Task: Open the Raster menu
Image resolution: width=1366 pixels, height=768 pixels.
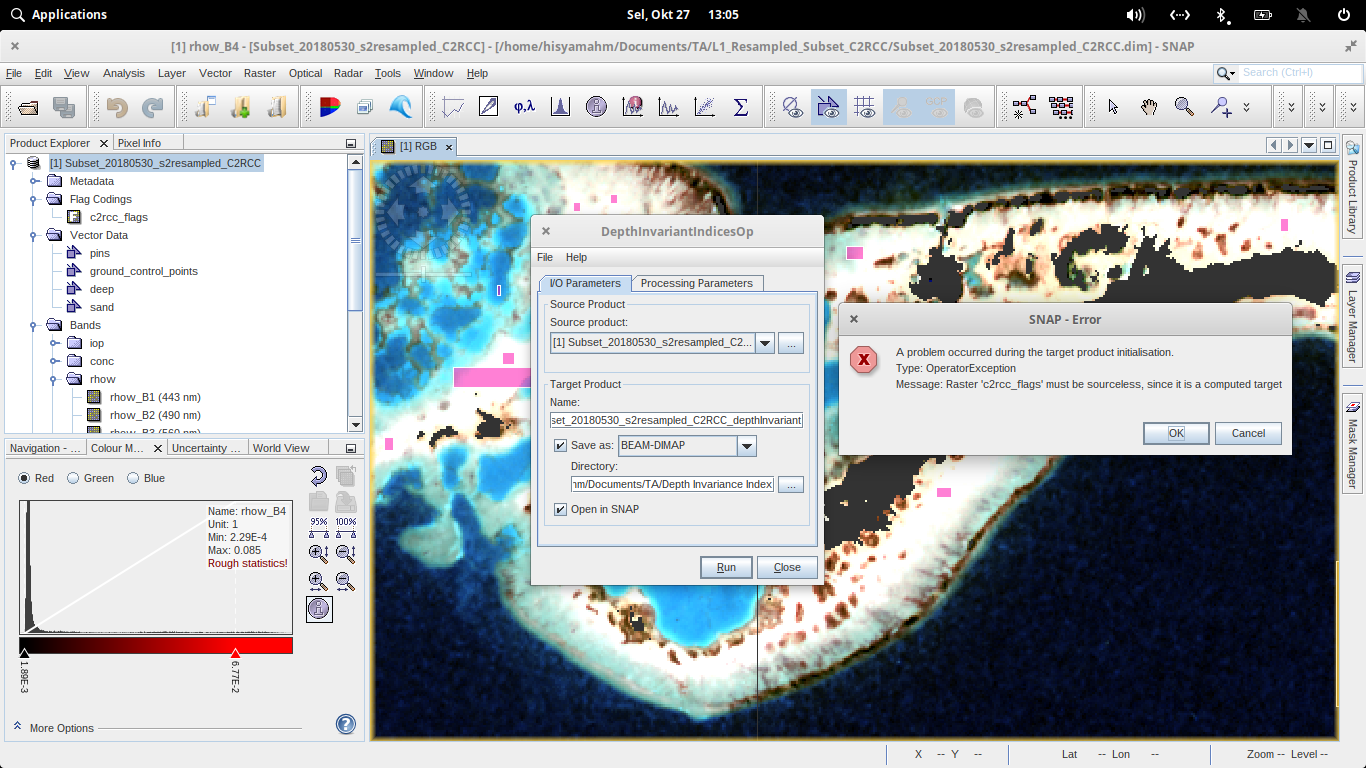Action: [260, 73]
